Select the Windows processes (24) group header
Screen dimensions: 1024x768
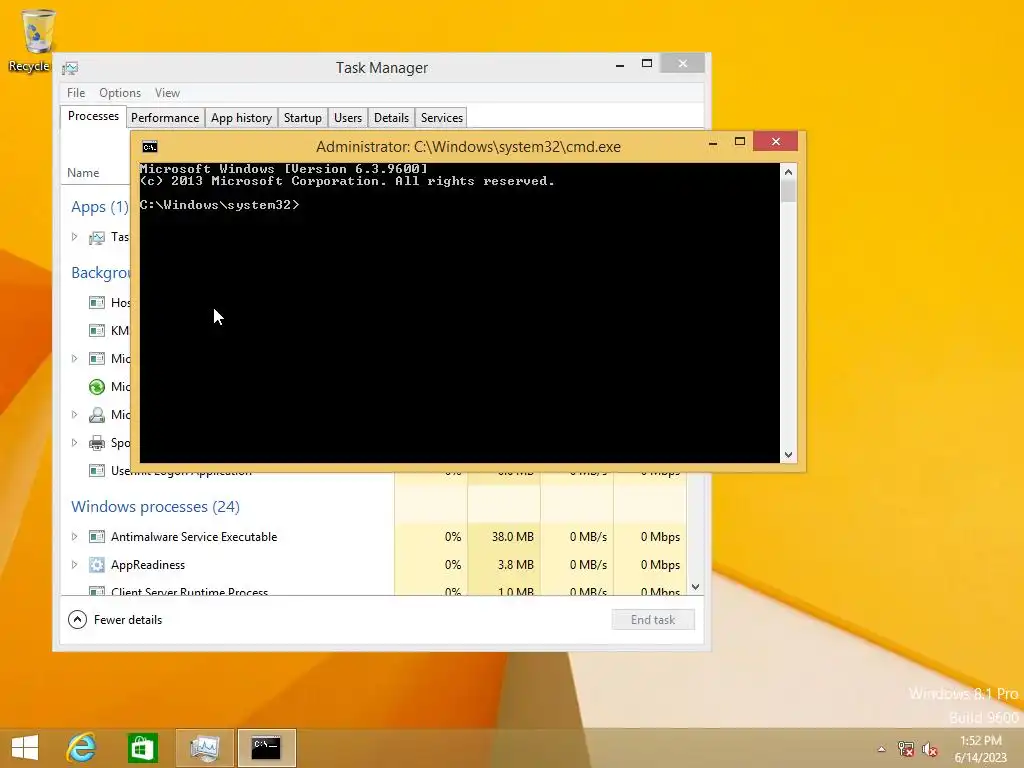coord(155,507)
